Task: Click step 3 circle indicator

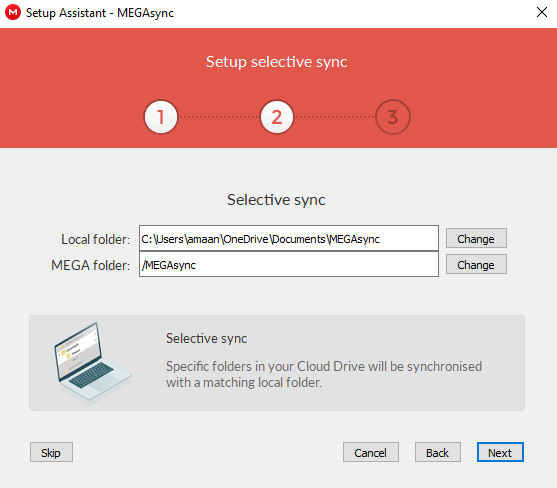Action: tap(393, 117)
